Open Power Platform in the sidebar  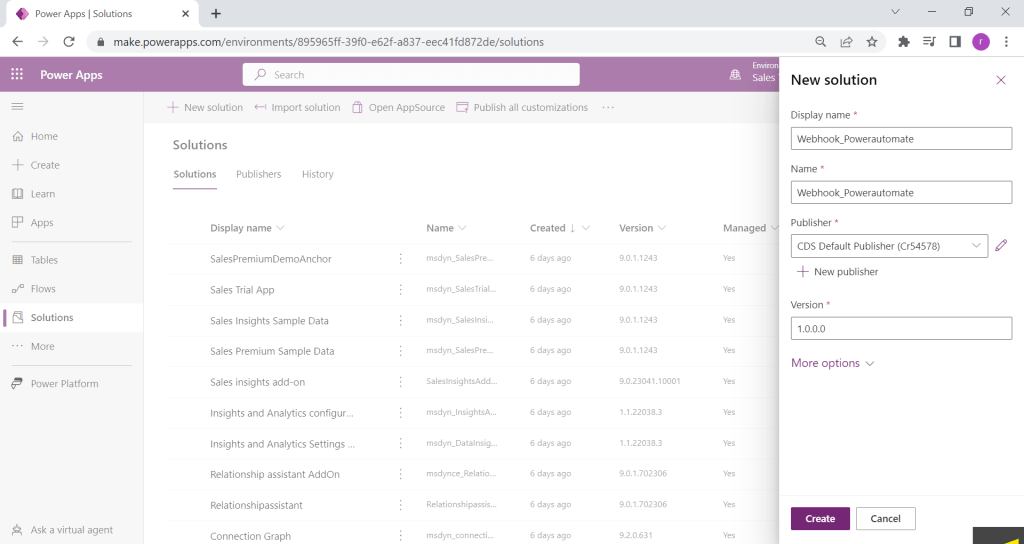(x=64, y=384)
